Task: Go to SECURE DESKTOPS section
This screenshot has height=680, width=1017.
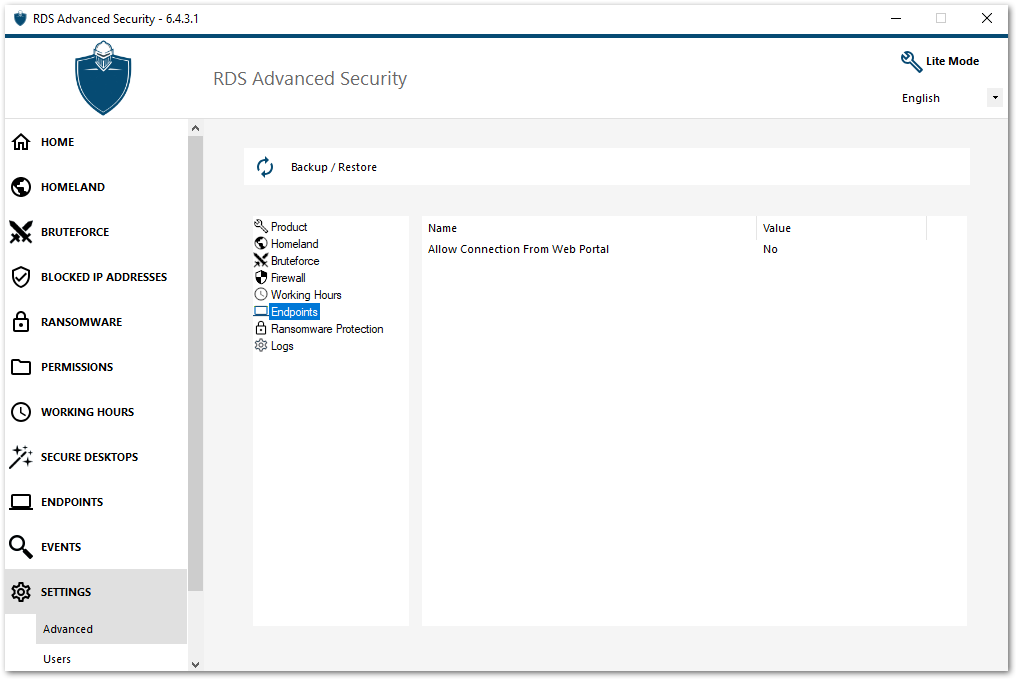Action: tap(96, 457)
